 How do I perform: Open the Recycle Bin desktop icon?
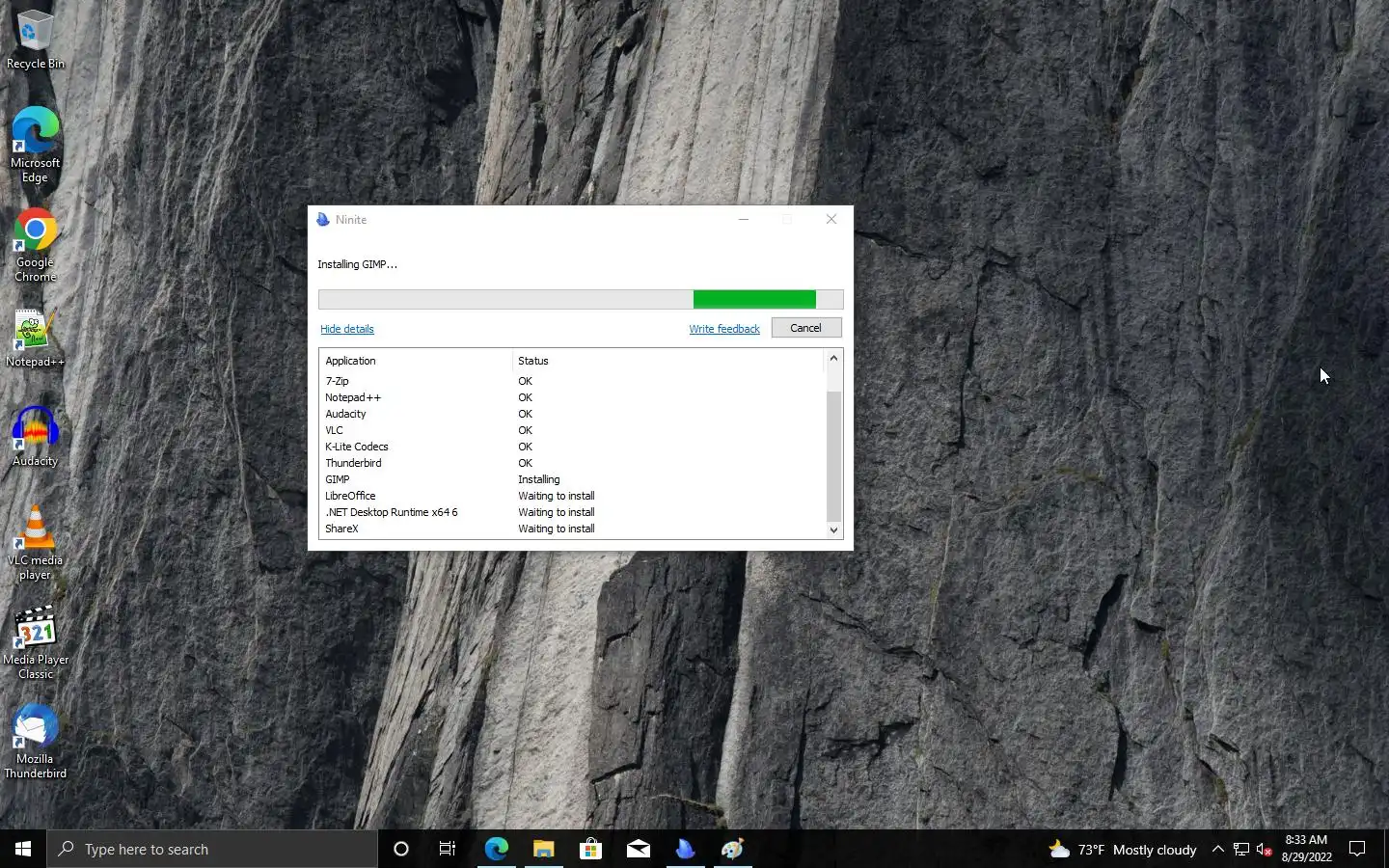point(35,41)
